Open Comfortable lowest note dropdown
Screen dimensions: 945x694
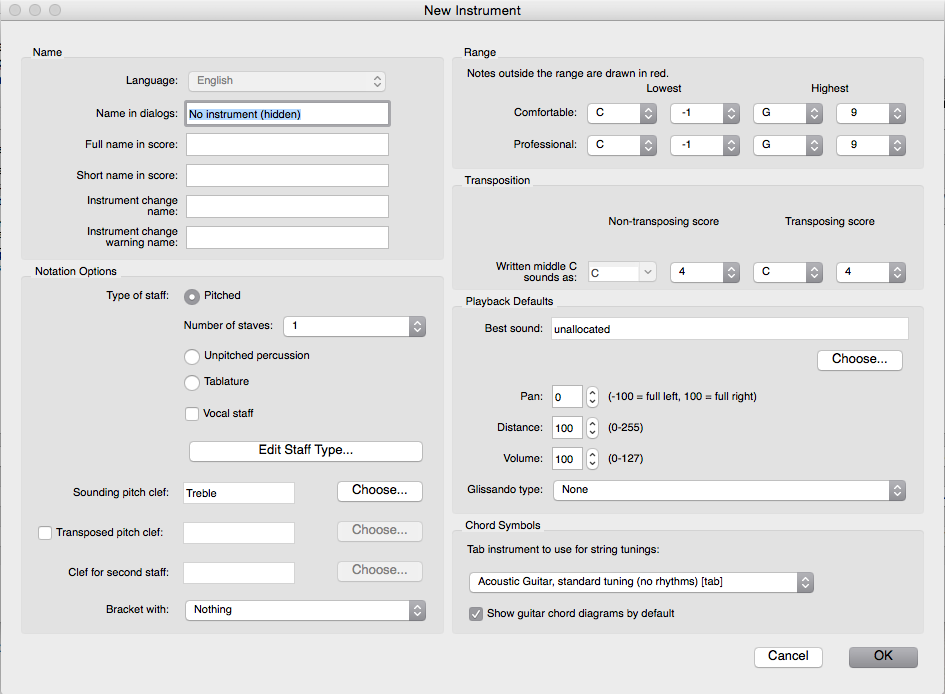[x=621, y=113]
